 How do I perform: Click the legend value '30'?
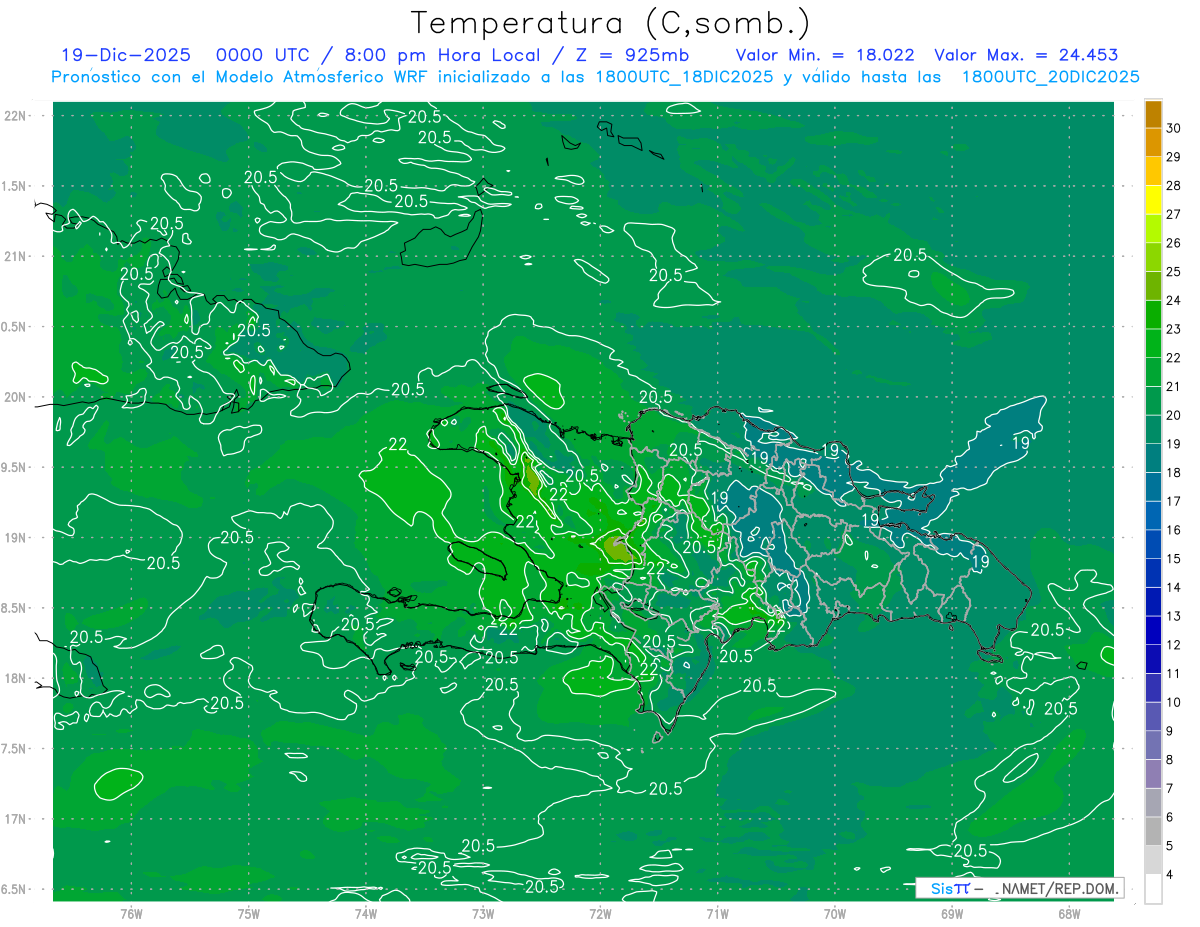tap(1174, 128)
